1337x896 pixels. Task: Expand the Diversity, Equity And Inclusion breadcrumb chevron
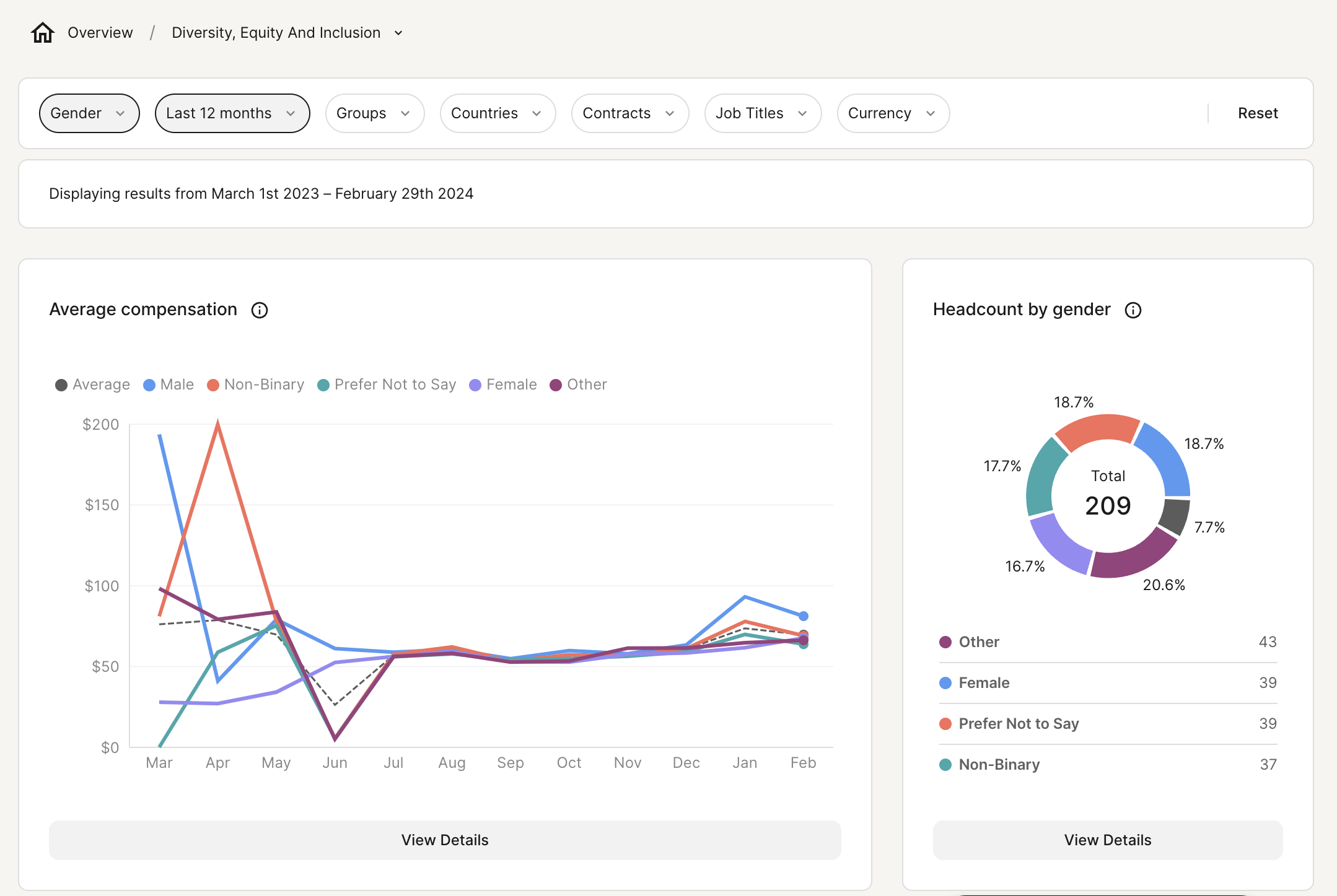click(x=398, y=33)
